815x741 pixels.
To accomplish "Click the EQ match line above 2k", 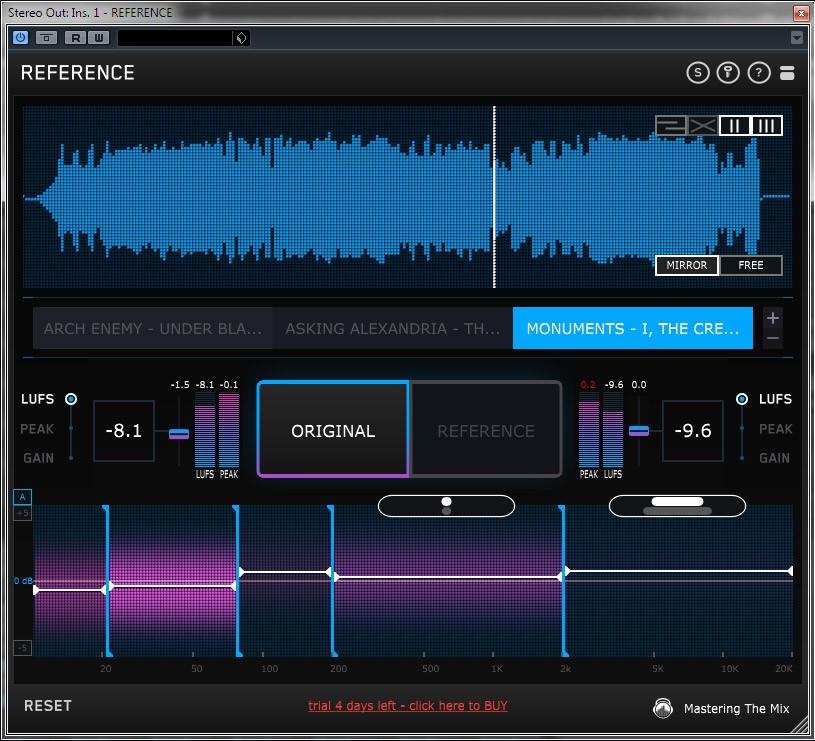I will [679, 571].
